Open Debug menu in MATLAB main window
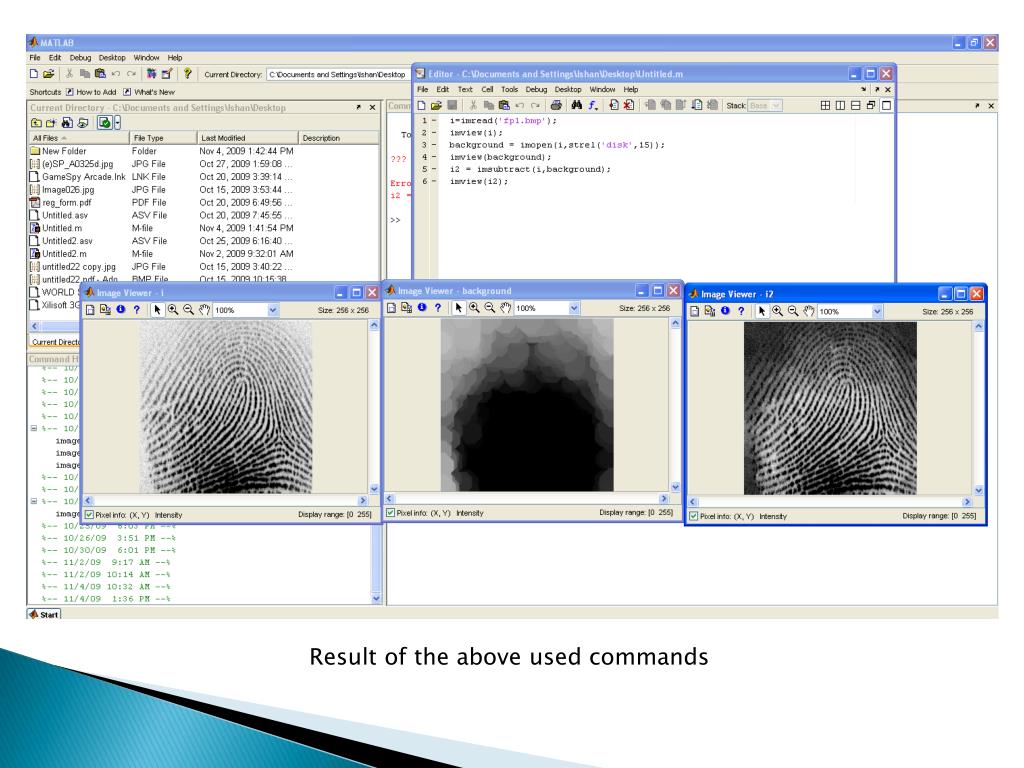Viewport: 1024px width, 768px height. (80, 57)
